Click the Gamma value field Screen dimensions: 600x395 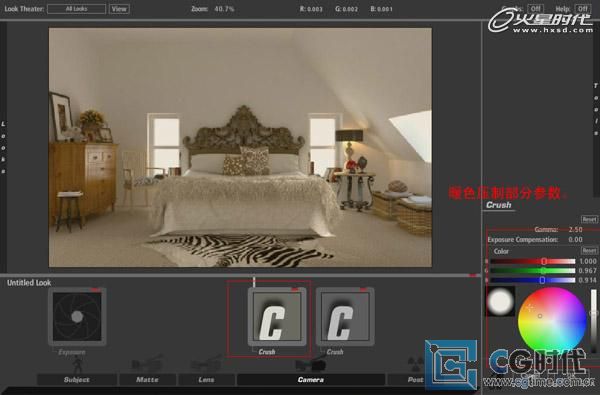pos(575,230)
